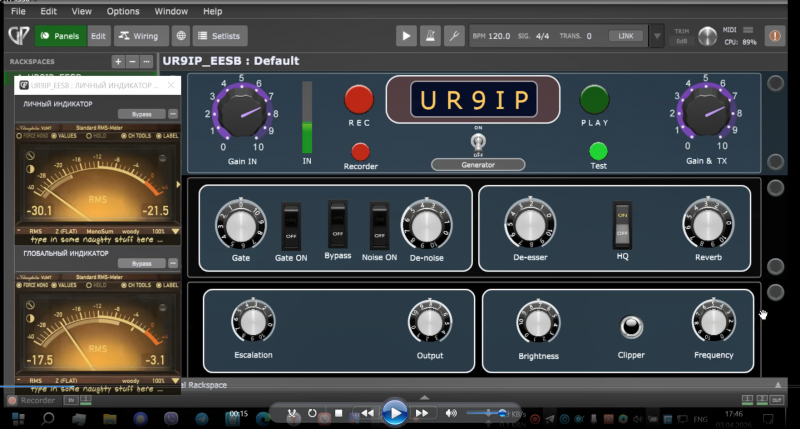The image size is (800, 429).
Task: Expand media player up arrow
Action: pyautogui.click(x=424, y=397)
